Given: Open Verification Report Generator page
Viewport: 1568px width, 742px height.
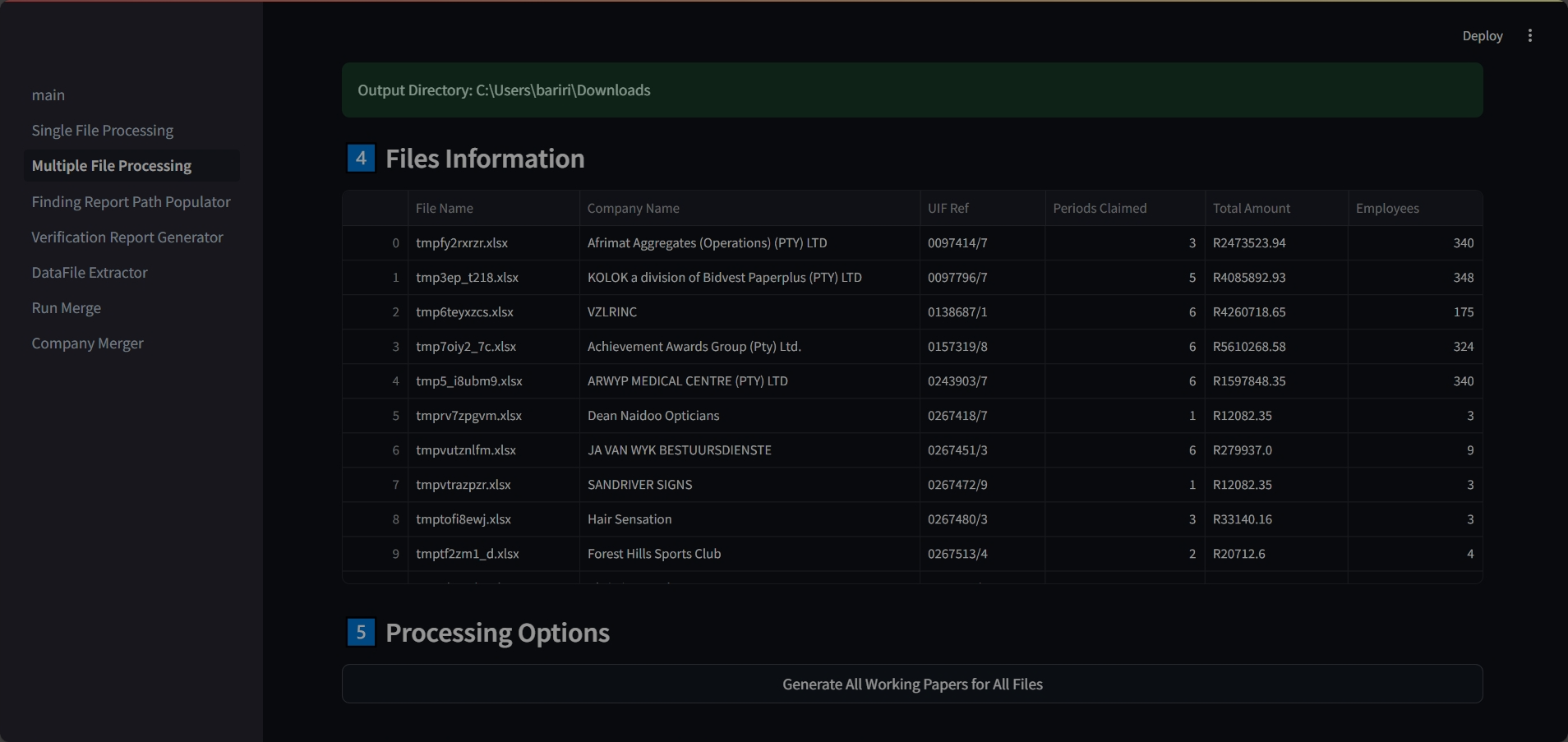Looking at the screenshot, I should [131, 237].
